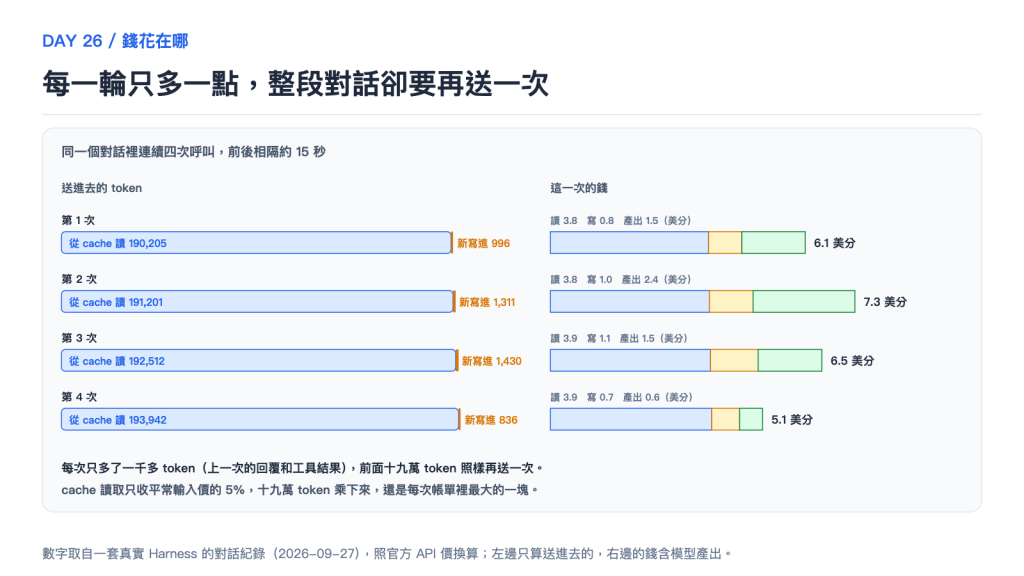Click blue read segment of 6.5 美分 bar
The height and width of the screenshot is (576, 1024).
click(630, 360)
